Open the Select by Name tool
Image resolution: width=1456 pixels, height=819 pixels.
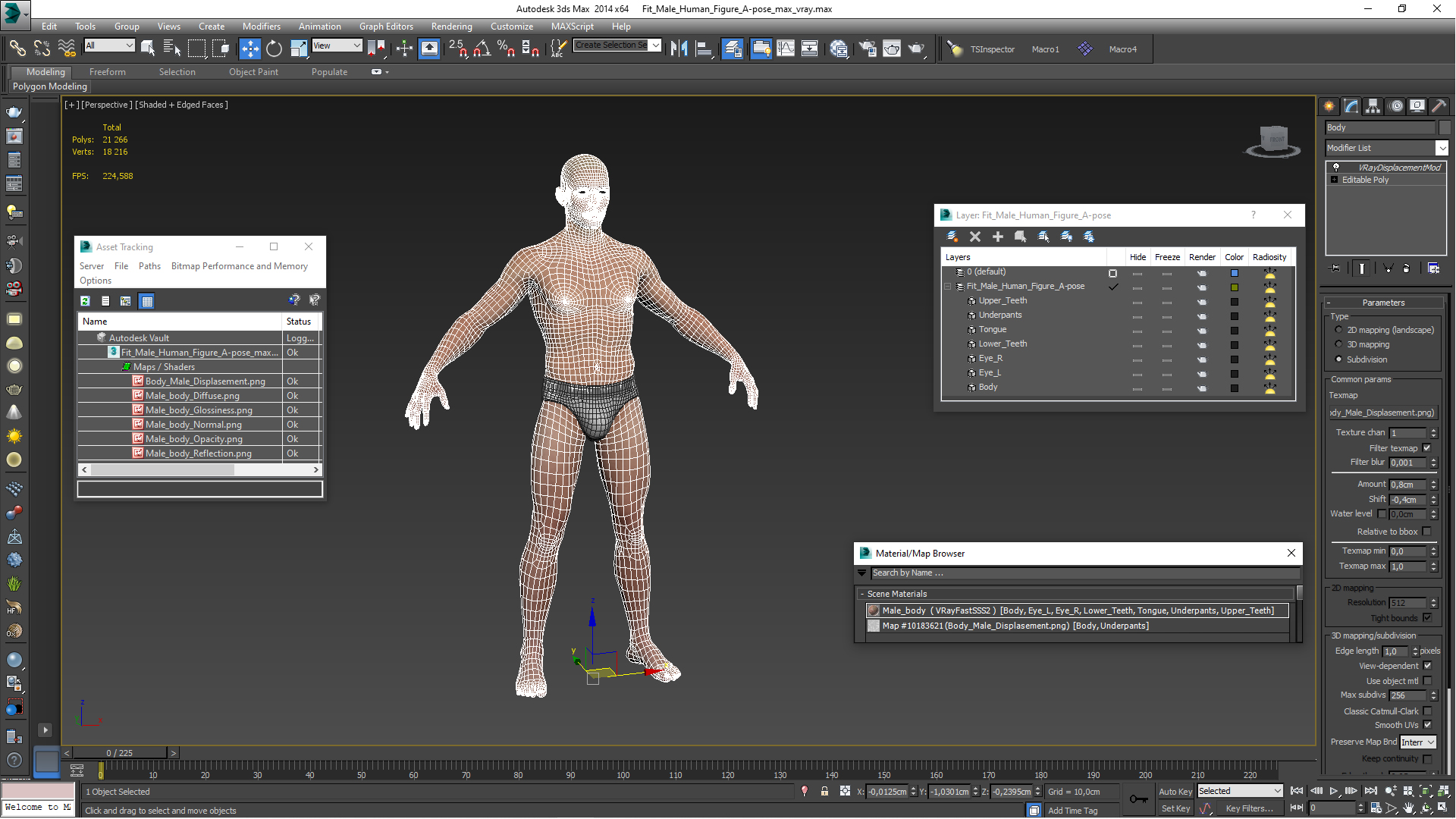point(171,49)
